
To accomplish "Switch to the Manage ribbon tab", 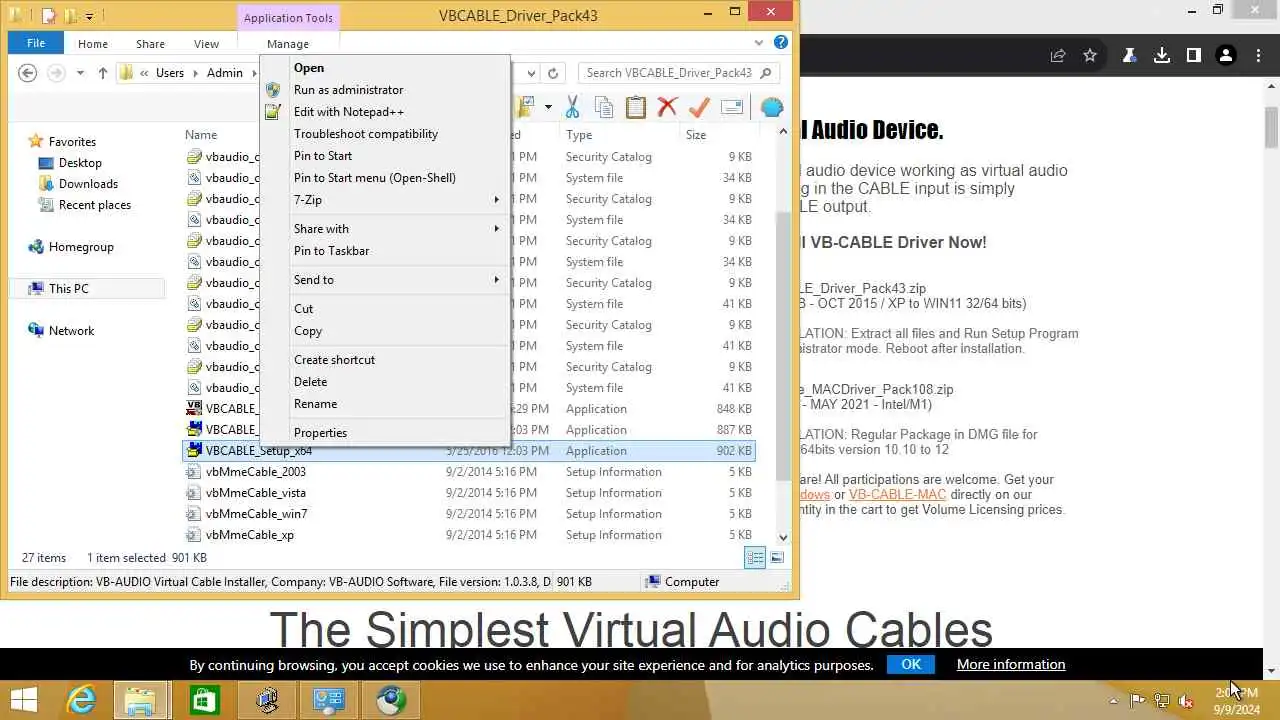I will coord(288,44).
